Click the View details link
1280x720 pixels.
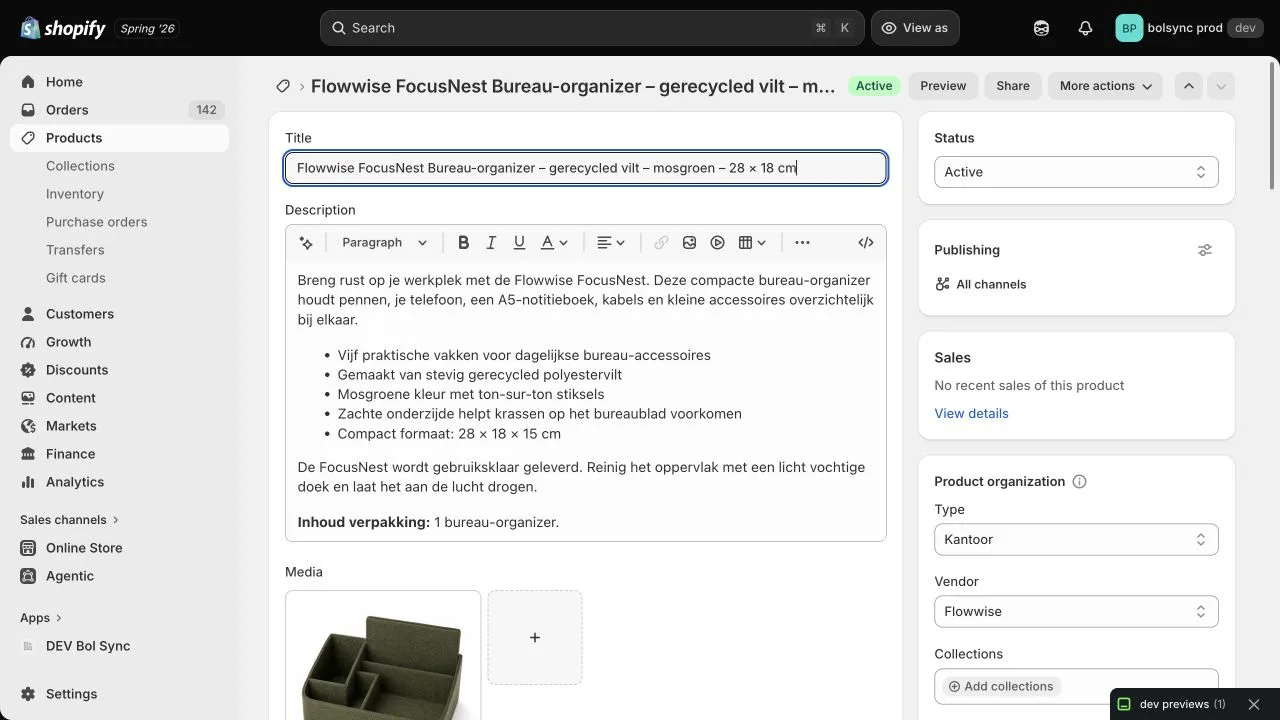[x=971, y=414]
